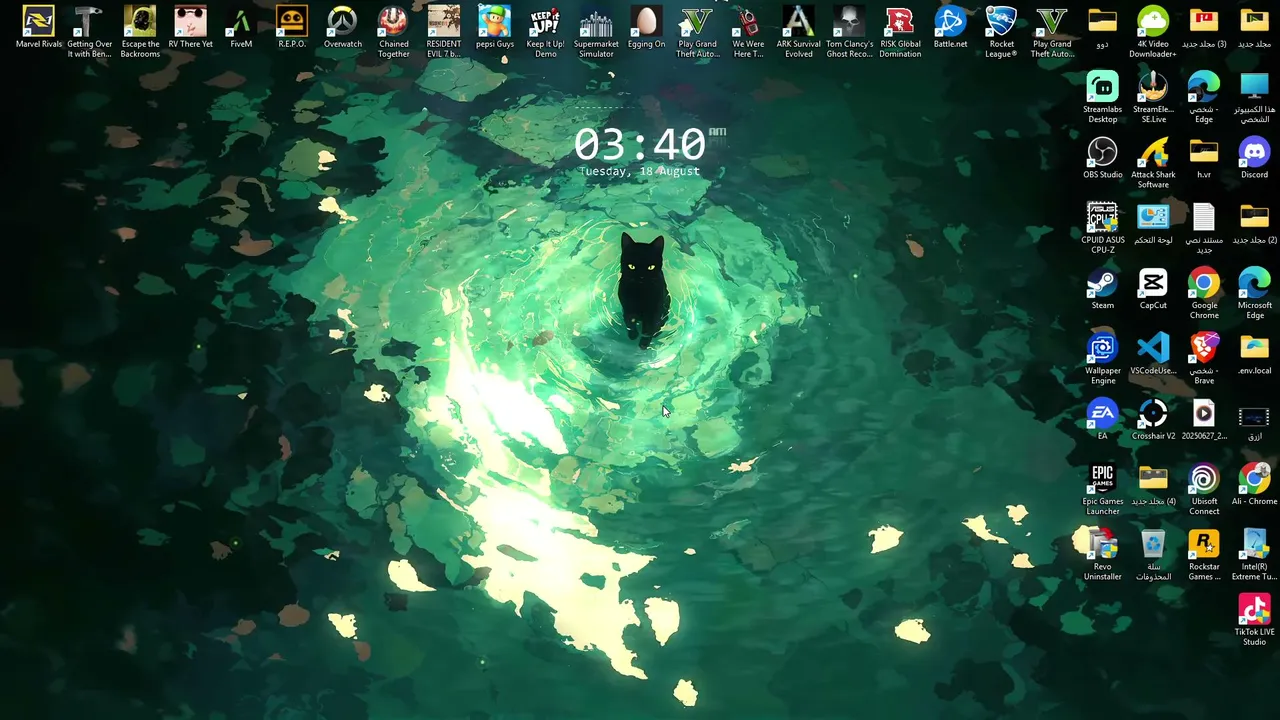This screenshot has width=1280, height=720.
Task: Click the 20250627_2 video file
Action: click(x=1204, y=420)
